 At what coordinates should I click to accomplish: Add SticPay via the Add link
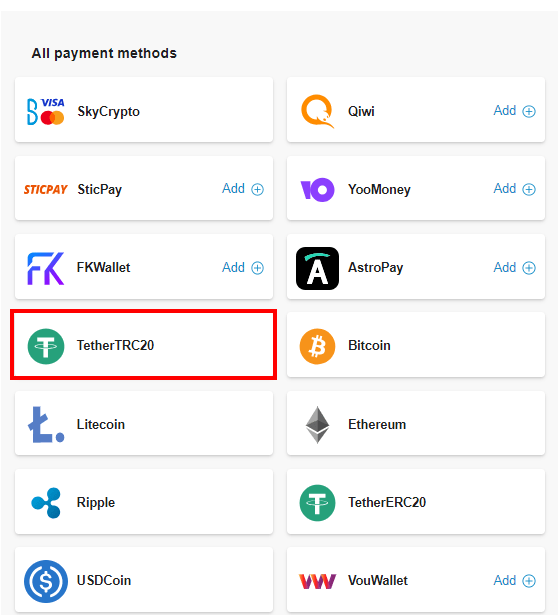(x=233, y=189)
